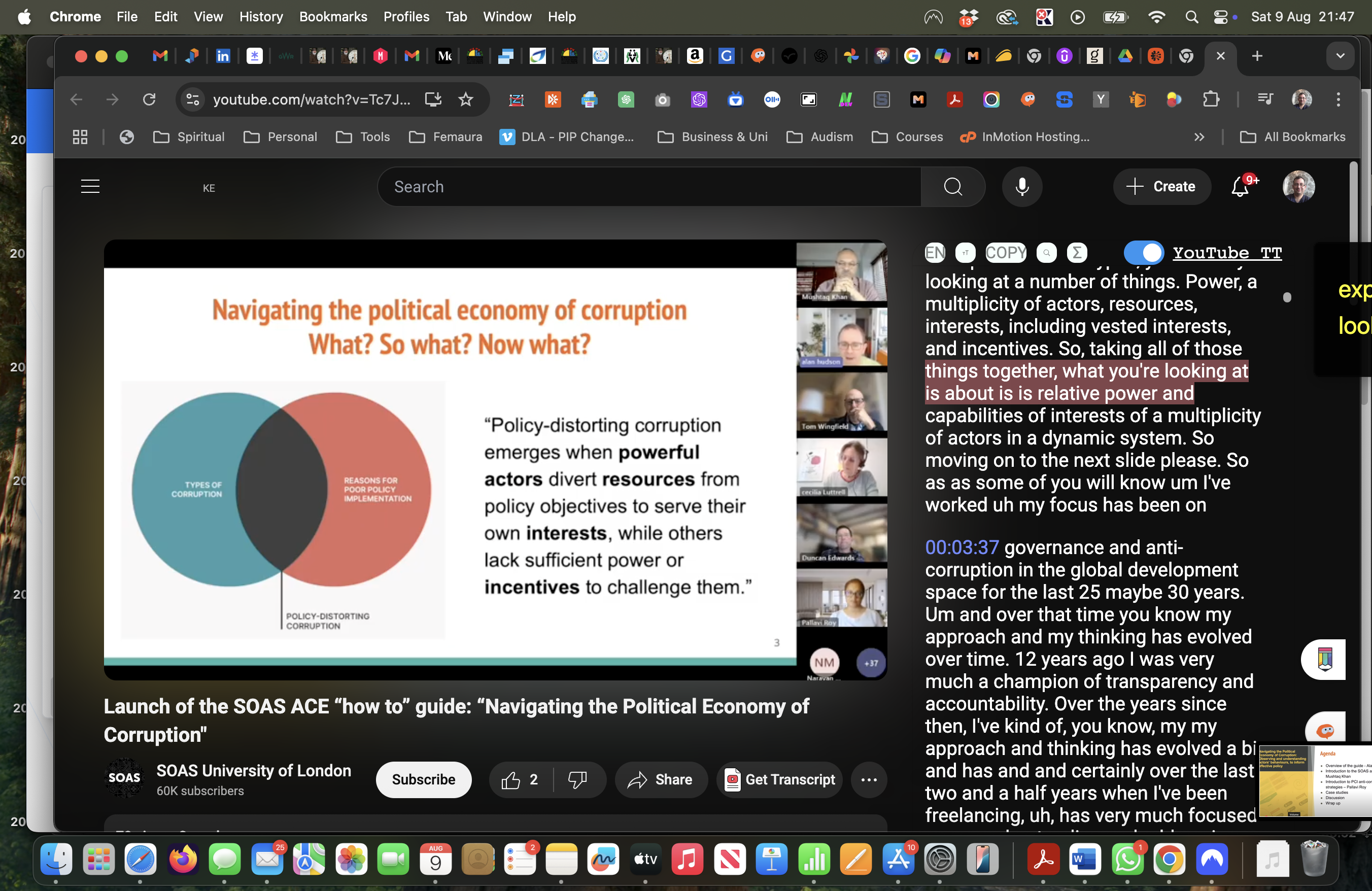Open WhatsApp from the dock
The height and width of the screenshot is (891, 1372).
1127,860
